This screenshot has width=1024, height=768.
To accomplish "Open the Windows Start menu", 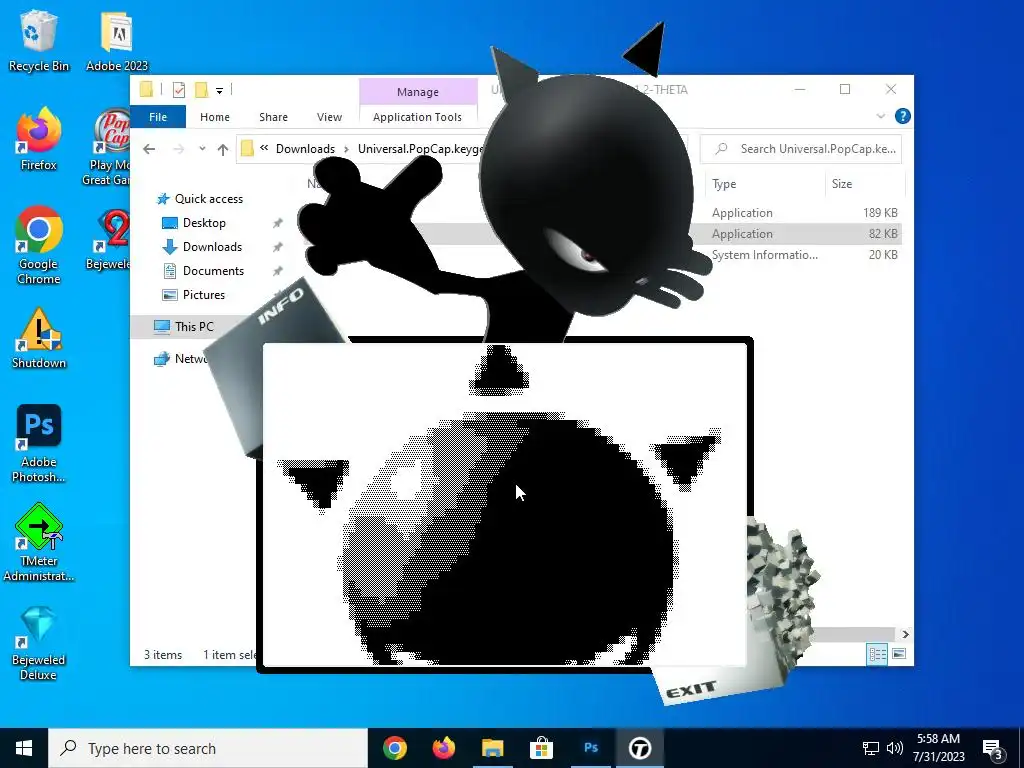I will click(24, 748).
